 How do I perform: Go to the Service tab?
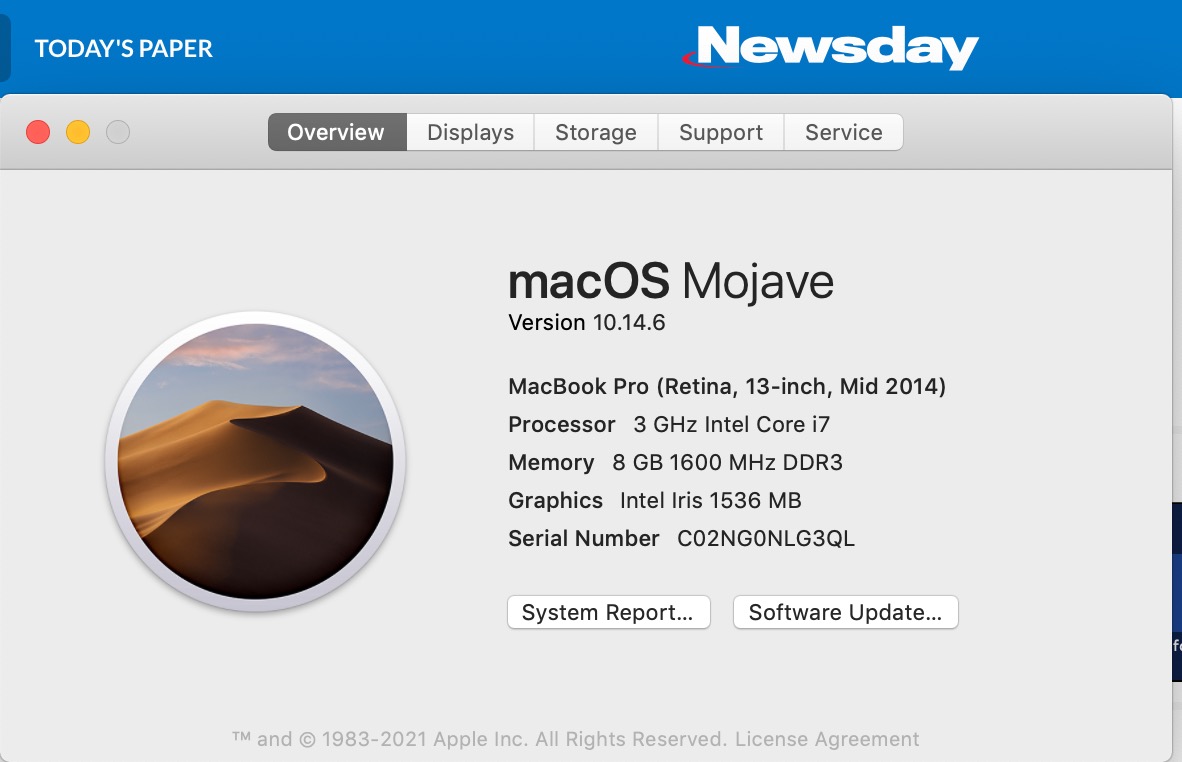tap(844, 132)
